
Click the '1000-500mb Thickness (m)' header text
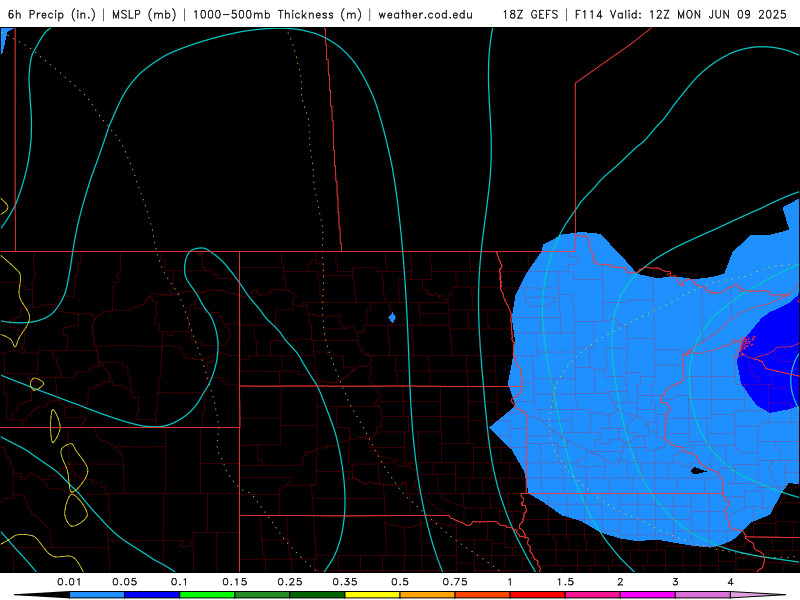click(x=277, y=15)
